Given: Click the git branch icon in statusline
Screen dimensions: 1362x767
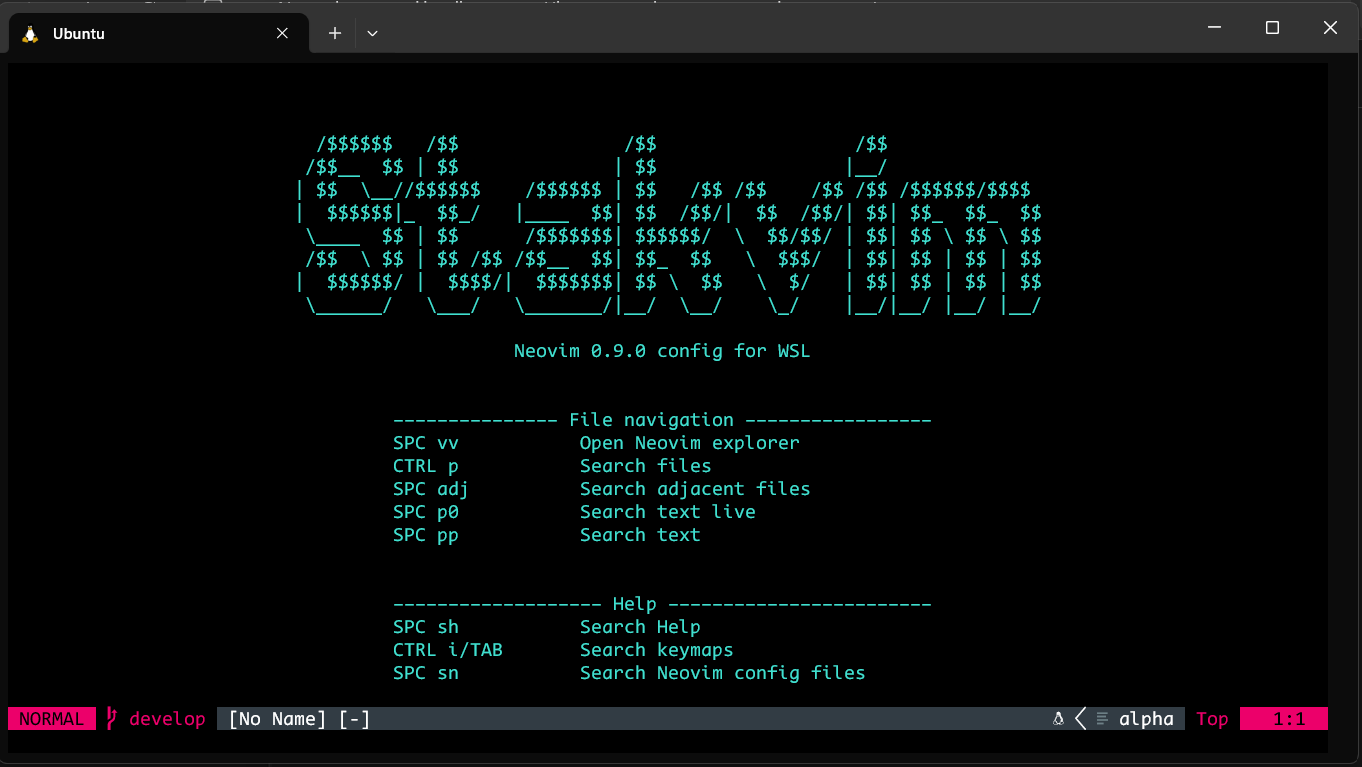Looking at the screenshot, I should 112,718.
